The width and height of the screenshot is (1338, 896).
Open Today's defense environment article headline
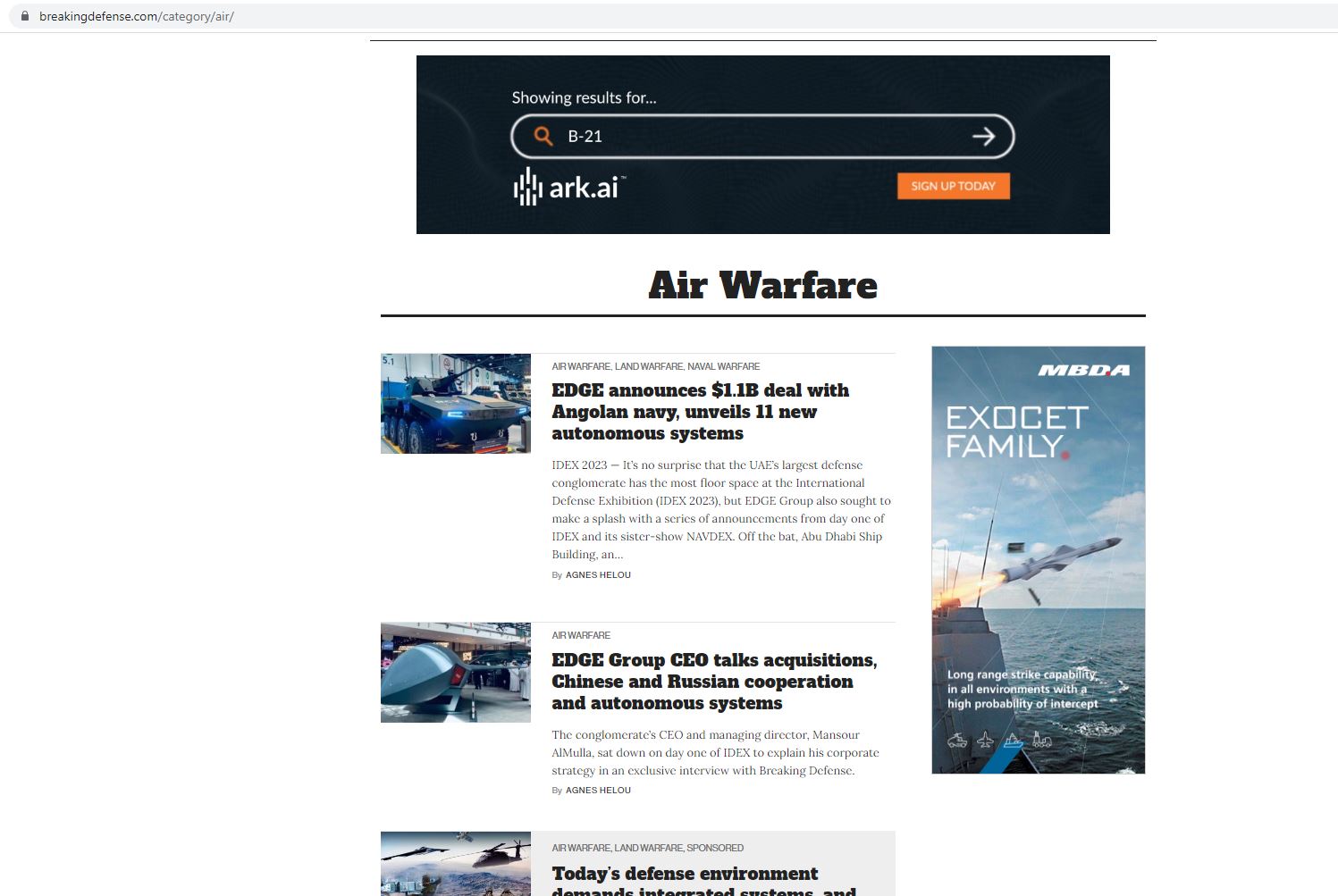coord(685,874)
